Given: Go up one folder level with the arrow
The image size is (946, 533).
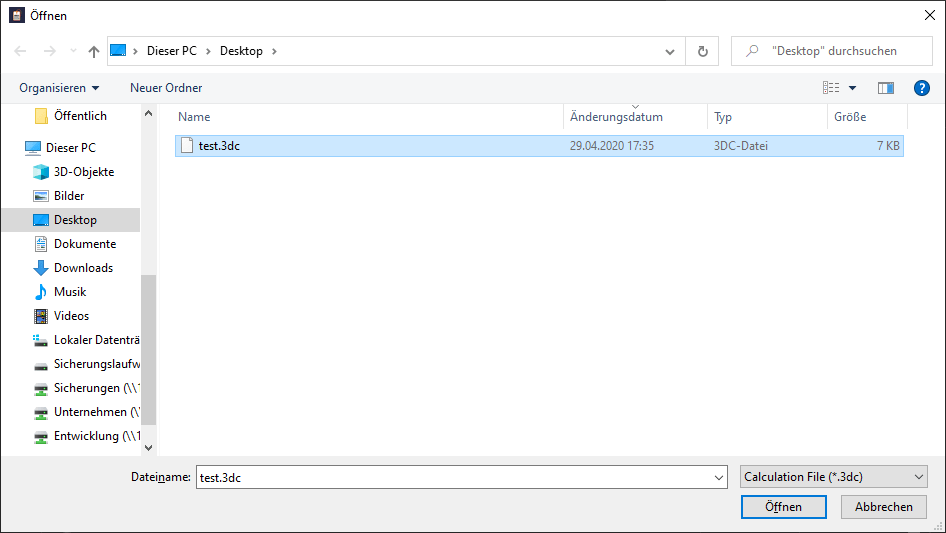Looking at the screenshot, I should [x=94, y=51].
